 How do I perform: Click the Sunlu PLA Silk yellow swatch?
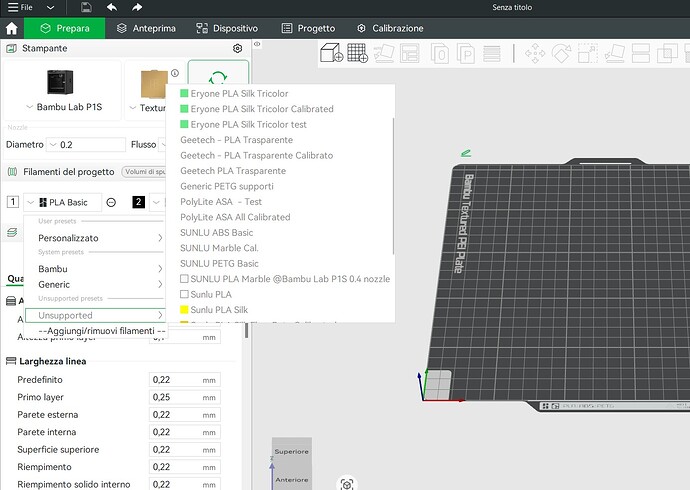184,310
